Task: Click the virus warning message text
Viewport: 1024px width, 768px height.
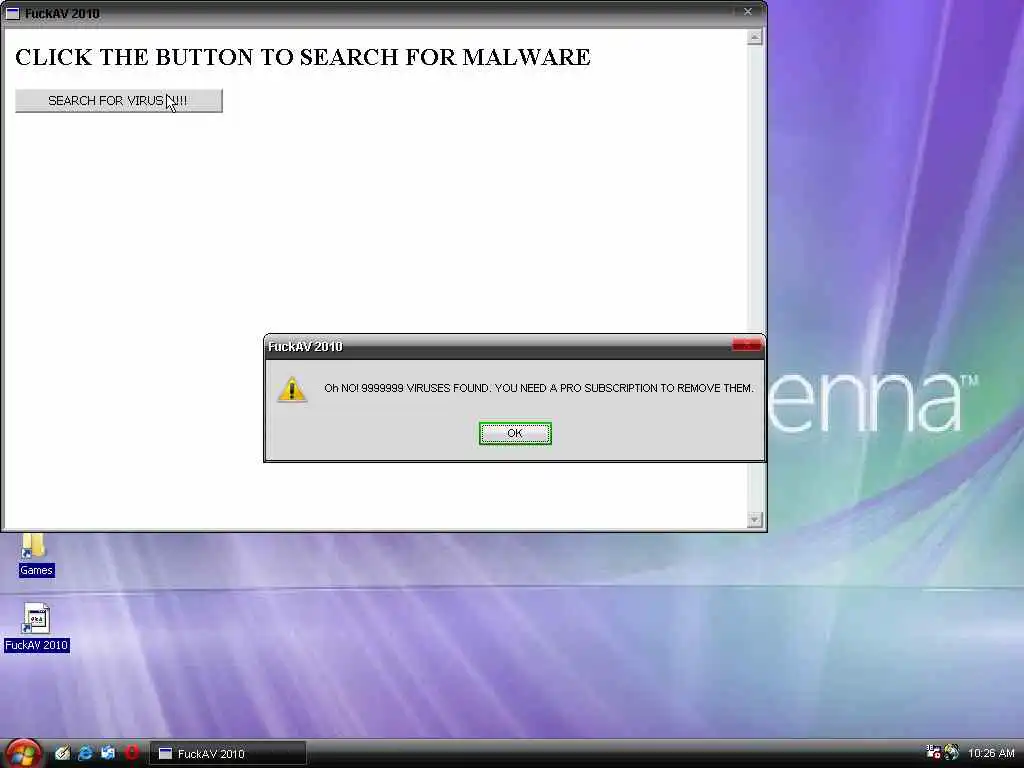Action: click(x=539, y=388)
